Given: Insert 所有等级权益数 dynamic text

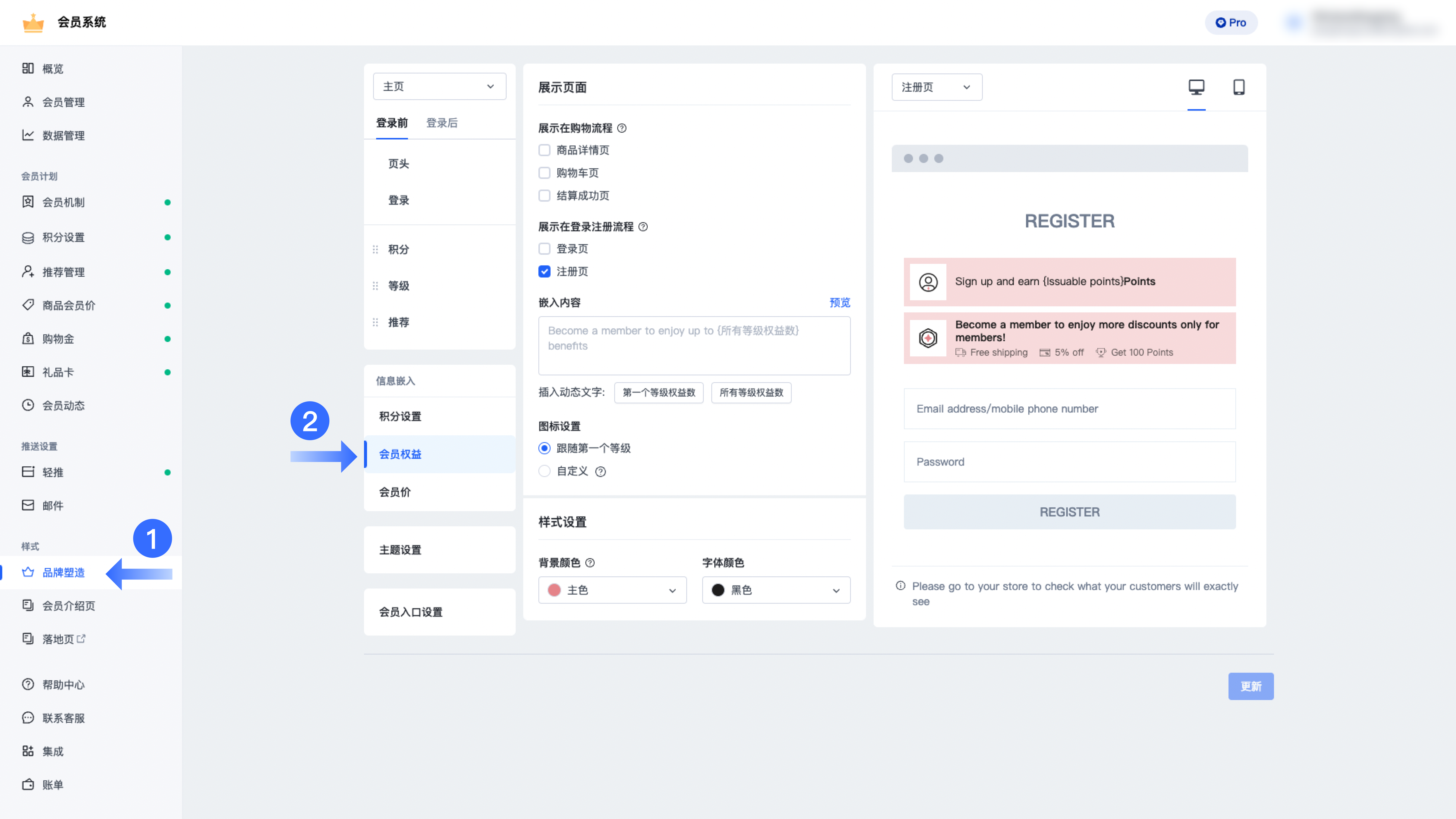Looking at the screenshot, I should point(751,393).
